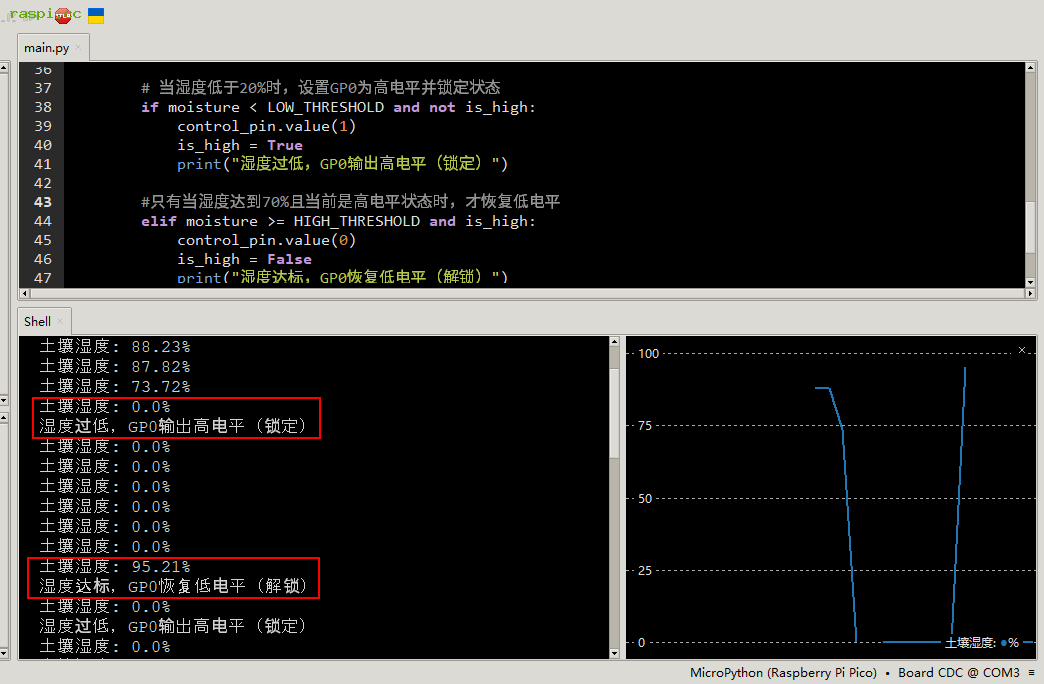This screenshot has width=1044, height=684.
Task: Click the shell scrollbar down arrow
Action: (x=614, y=652)
